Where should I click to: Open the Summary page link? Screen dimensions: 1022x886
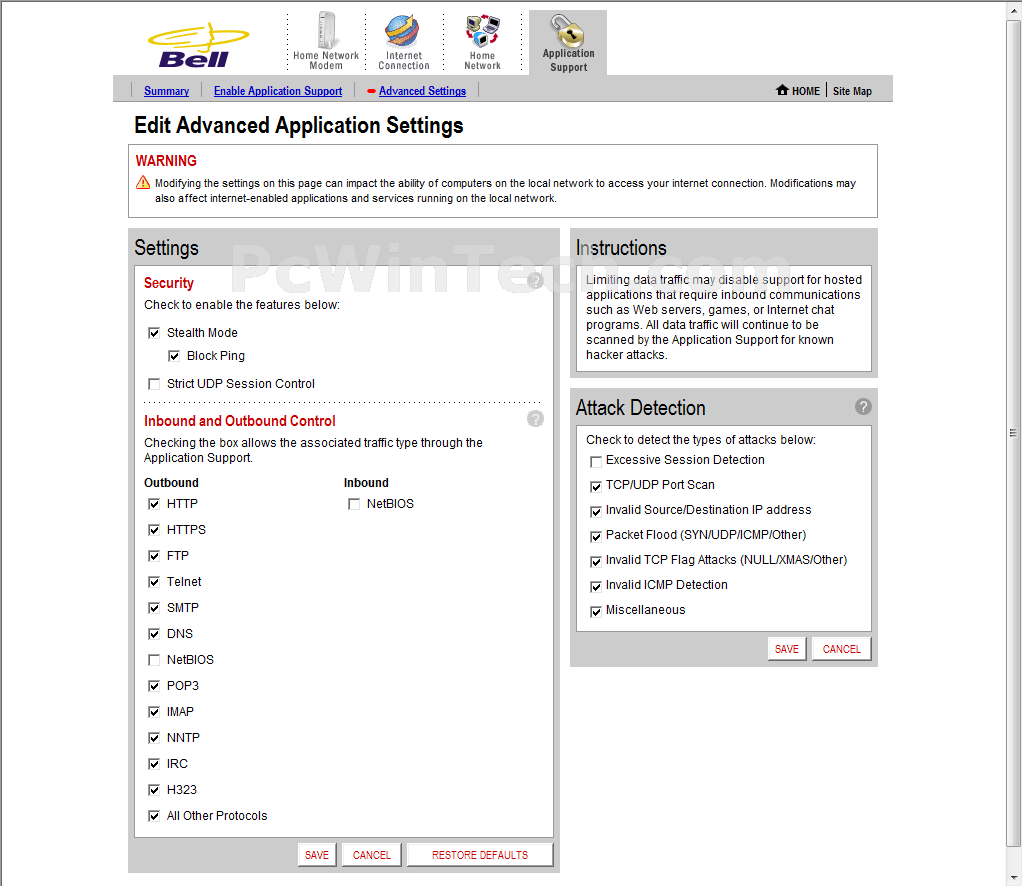point(166,91)
